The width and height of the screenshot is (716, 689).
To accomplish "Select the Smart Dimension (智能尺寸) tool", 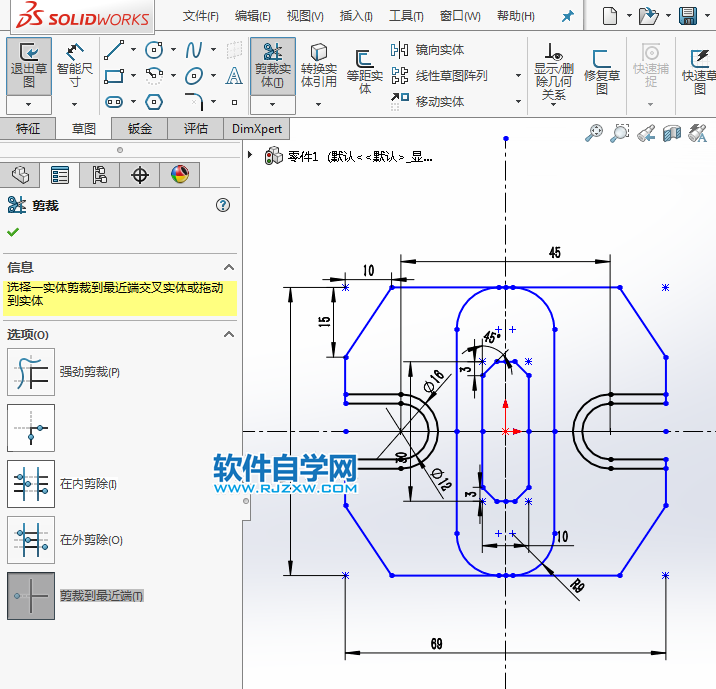I will coord(74,66).
